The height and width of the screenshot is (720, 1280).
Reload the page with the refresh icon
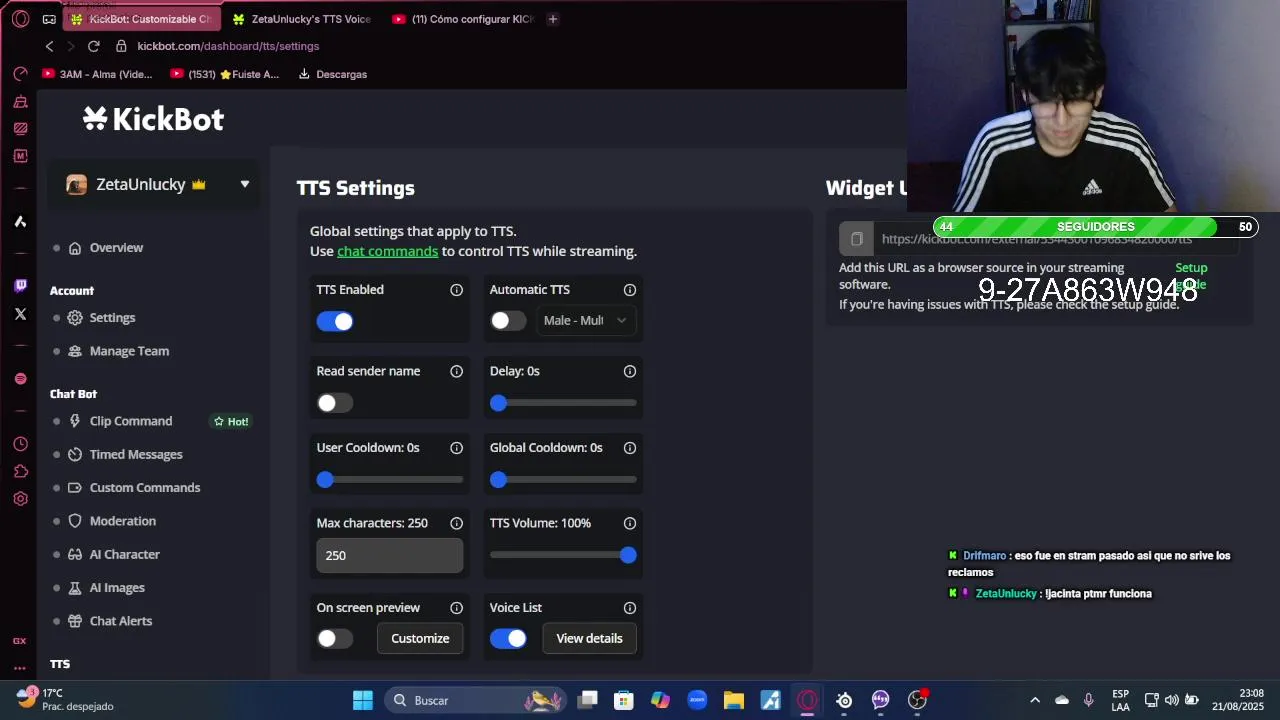[x=94, y=46]
